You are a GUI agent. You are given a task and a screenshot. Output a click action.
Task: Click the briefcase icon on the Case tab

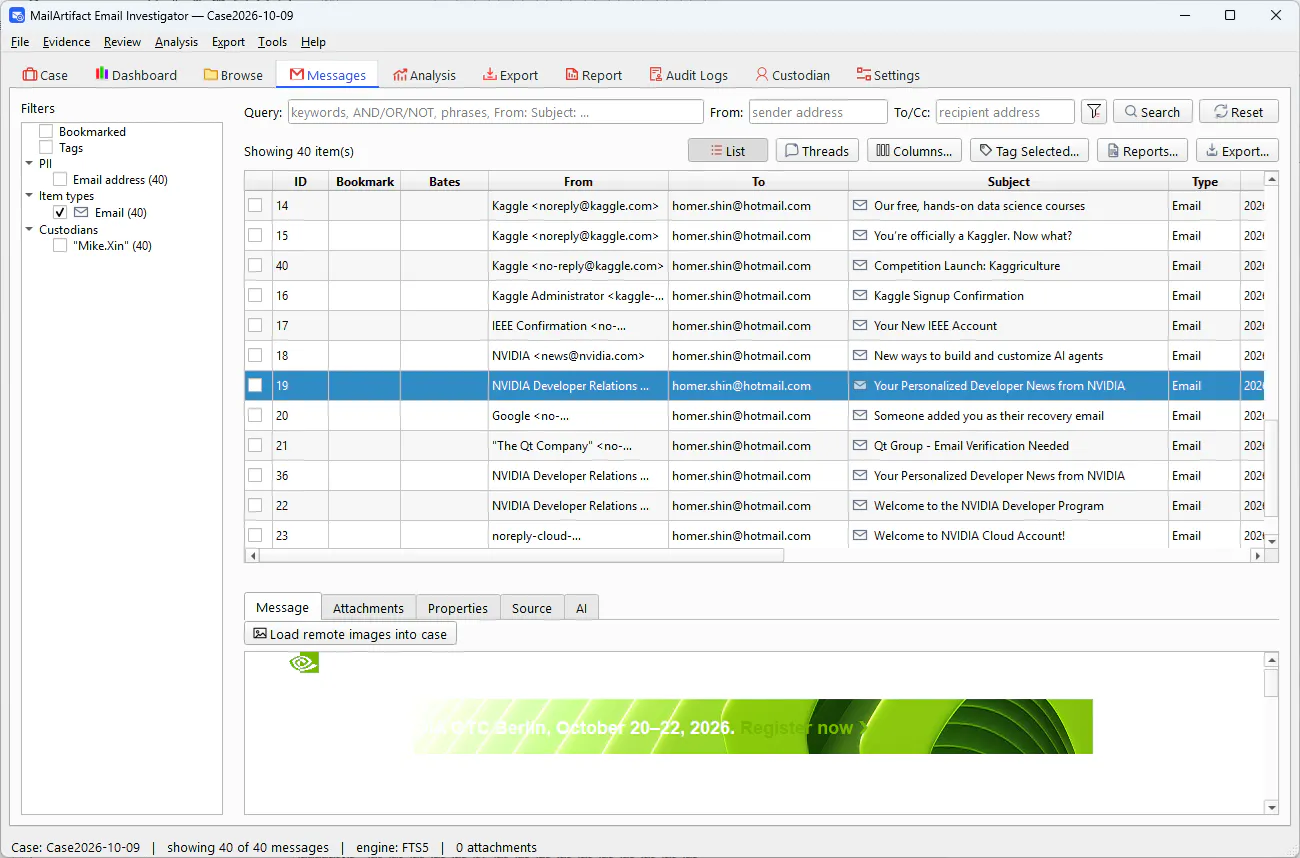pyautogui.click(x=30, y=75)
